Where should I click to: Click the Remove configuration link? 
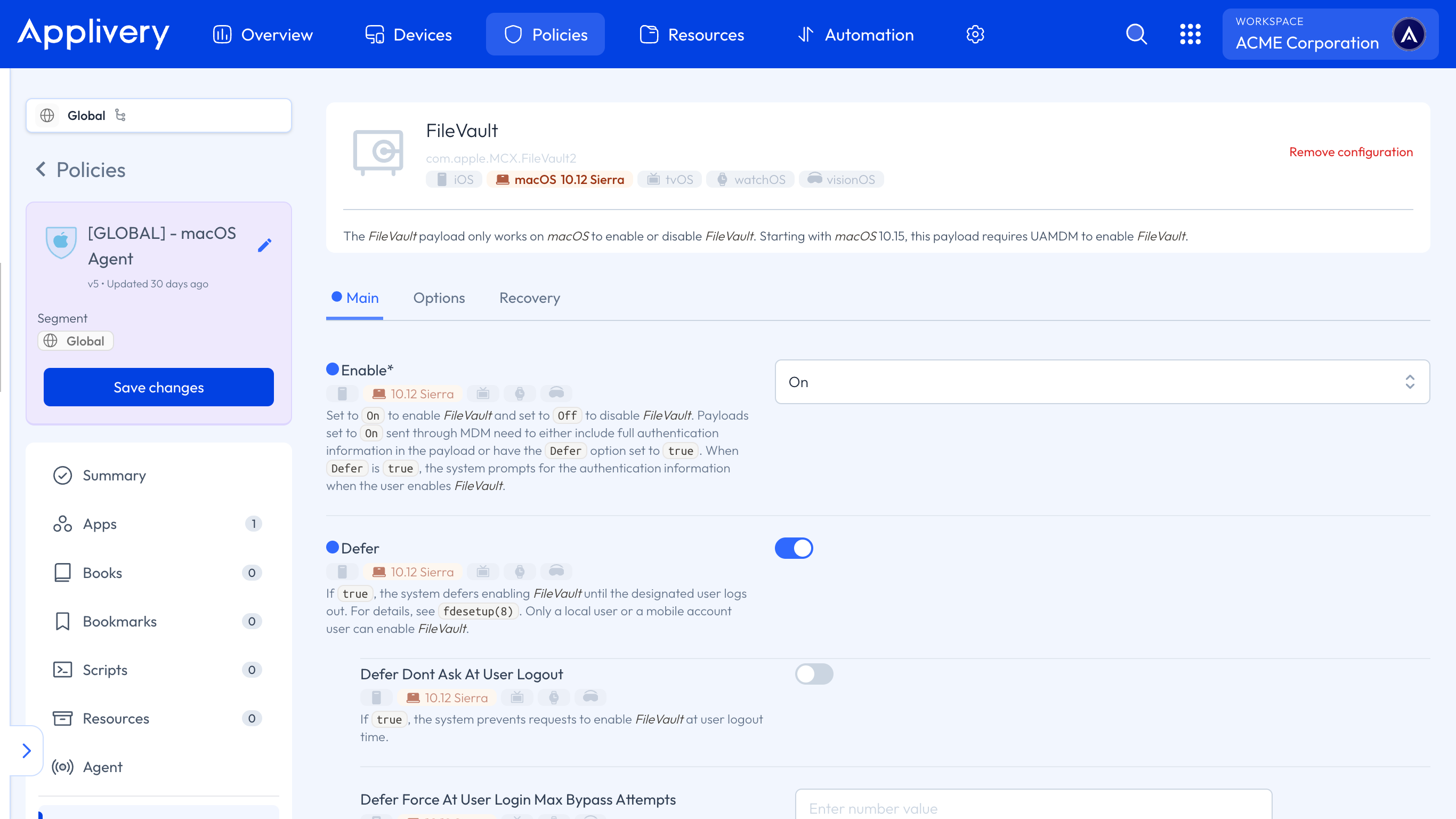pyautogui.click(x=1350, y=151)
